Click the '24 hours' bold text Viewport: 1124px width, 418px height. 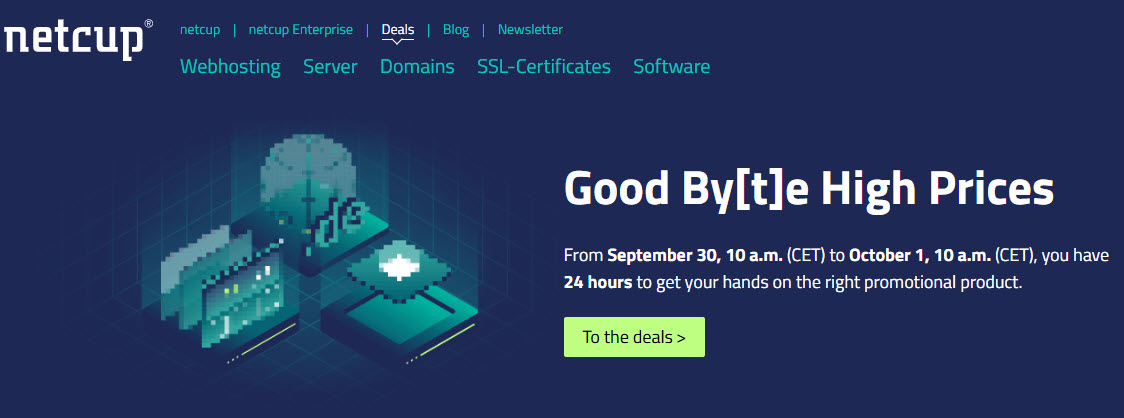(x=598, y=282)
